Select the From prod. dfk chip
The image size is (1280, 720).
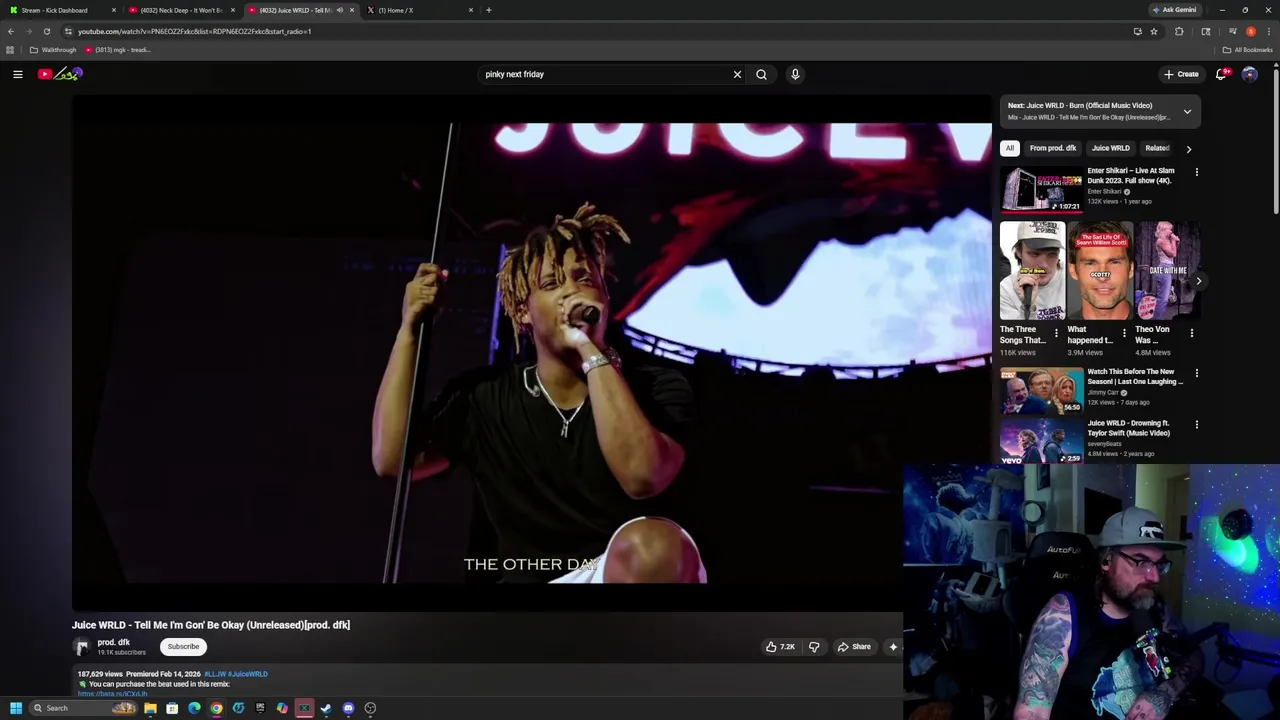(1053, 148)
